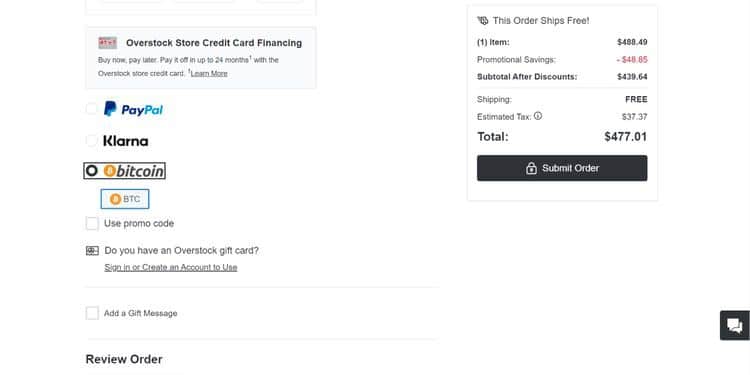Click the Submit Order button
This screenshot has height=375, width=750.
pos(562,168)
